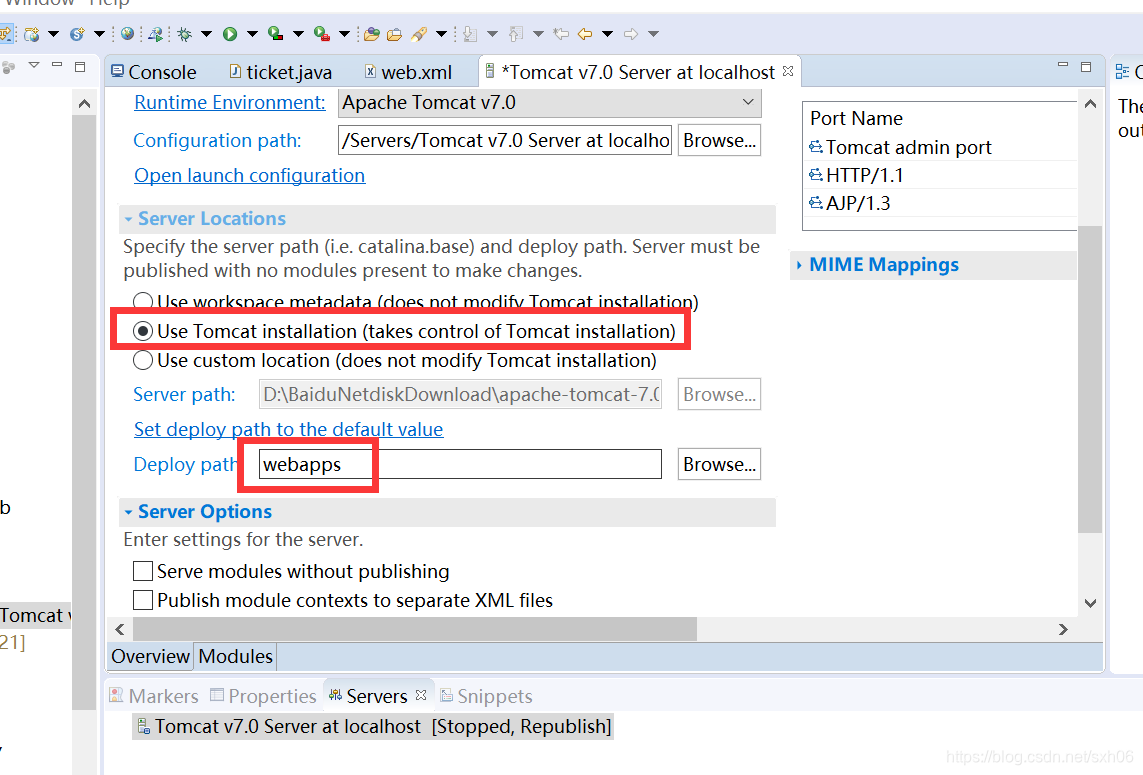Open the Debug dropdown arrow
The width and height of the screenshot is (1143, 775).
tap(206, 34)
